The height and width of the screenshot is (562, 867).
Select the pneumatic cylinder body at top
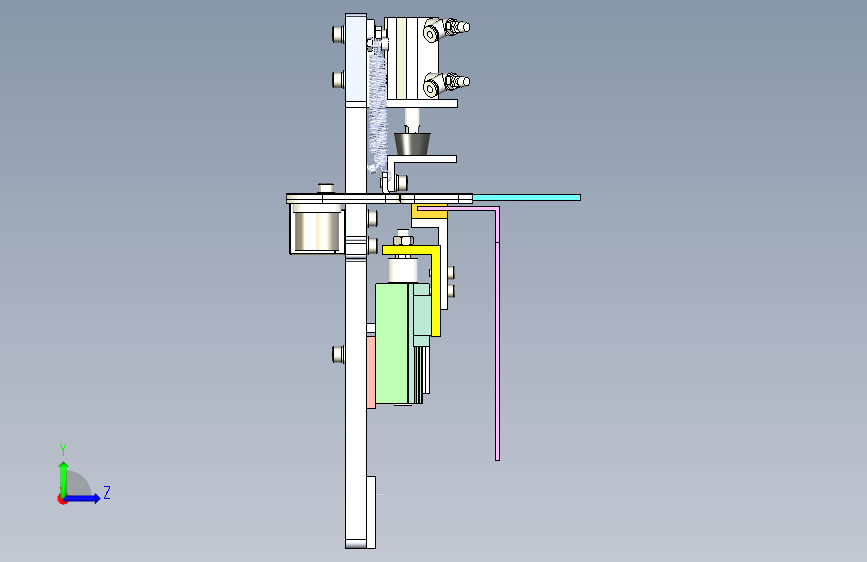412,58
